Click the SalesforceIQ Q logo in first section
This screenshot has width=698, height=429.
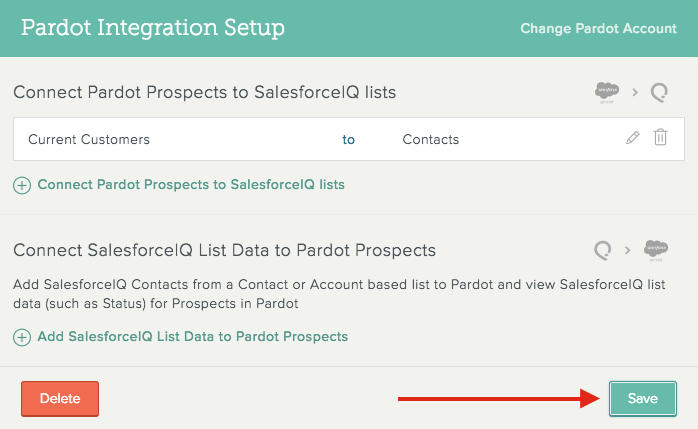(659, 93)
